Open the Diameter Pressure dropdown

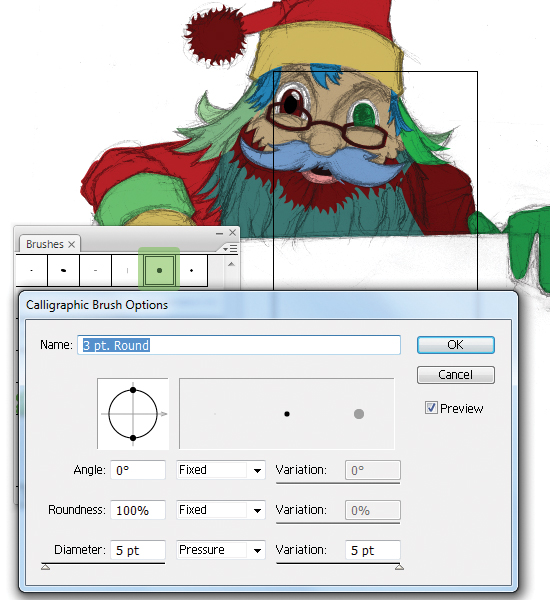pos(221,550)
